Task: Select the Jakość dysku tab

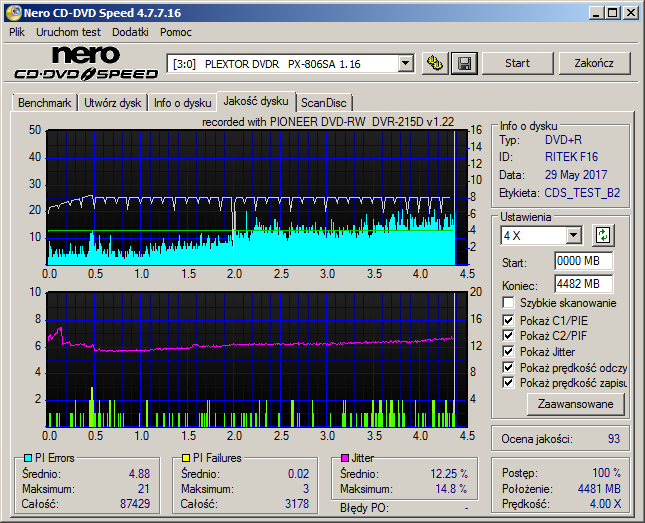Action: click(x=256, y=101)
